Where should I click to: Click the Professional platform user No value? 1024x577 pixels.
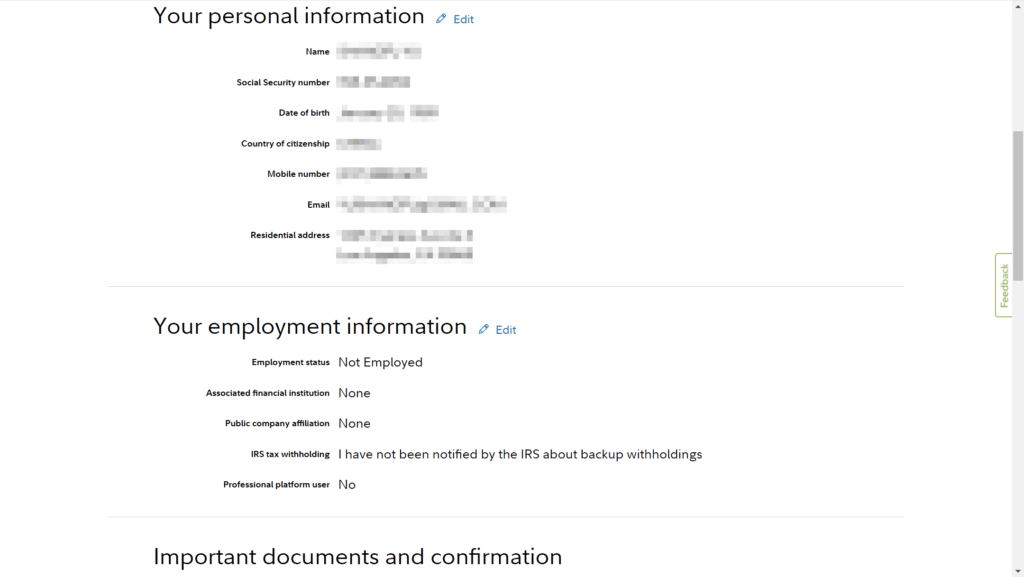pos(347,484)
